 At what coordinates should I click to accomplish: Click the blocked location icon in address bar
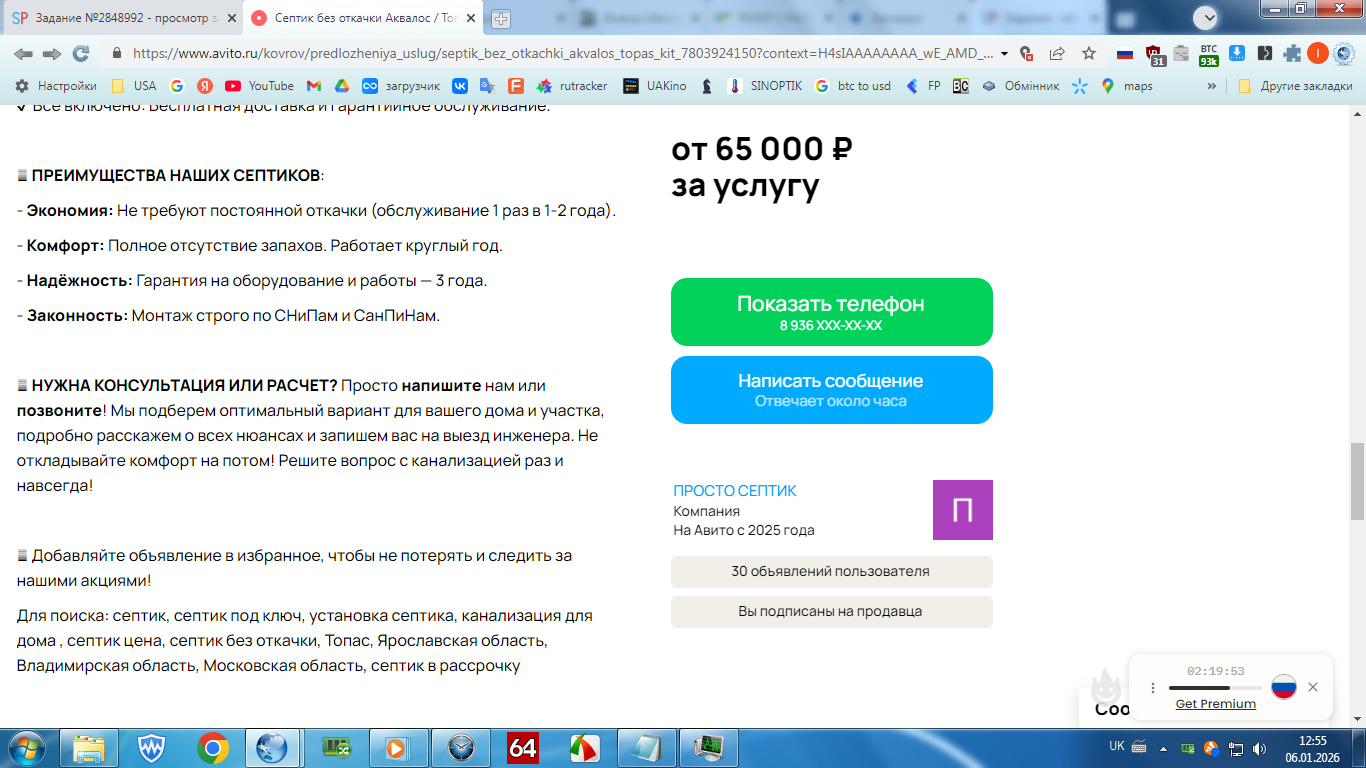tap(1026, 54)
